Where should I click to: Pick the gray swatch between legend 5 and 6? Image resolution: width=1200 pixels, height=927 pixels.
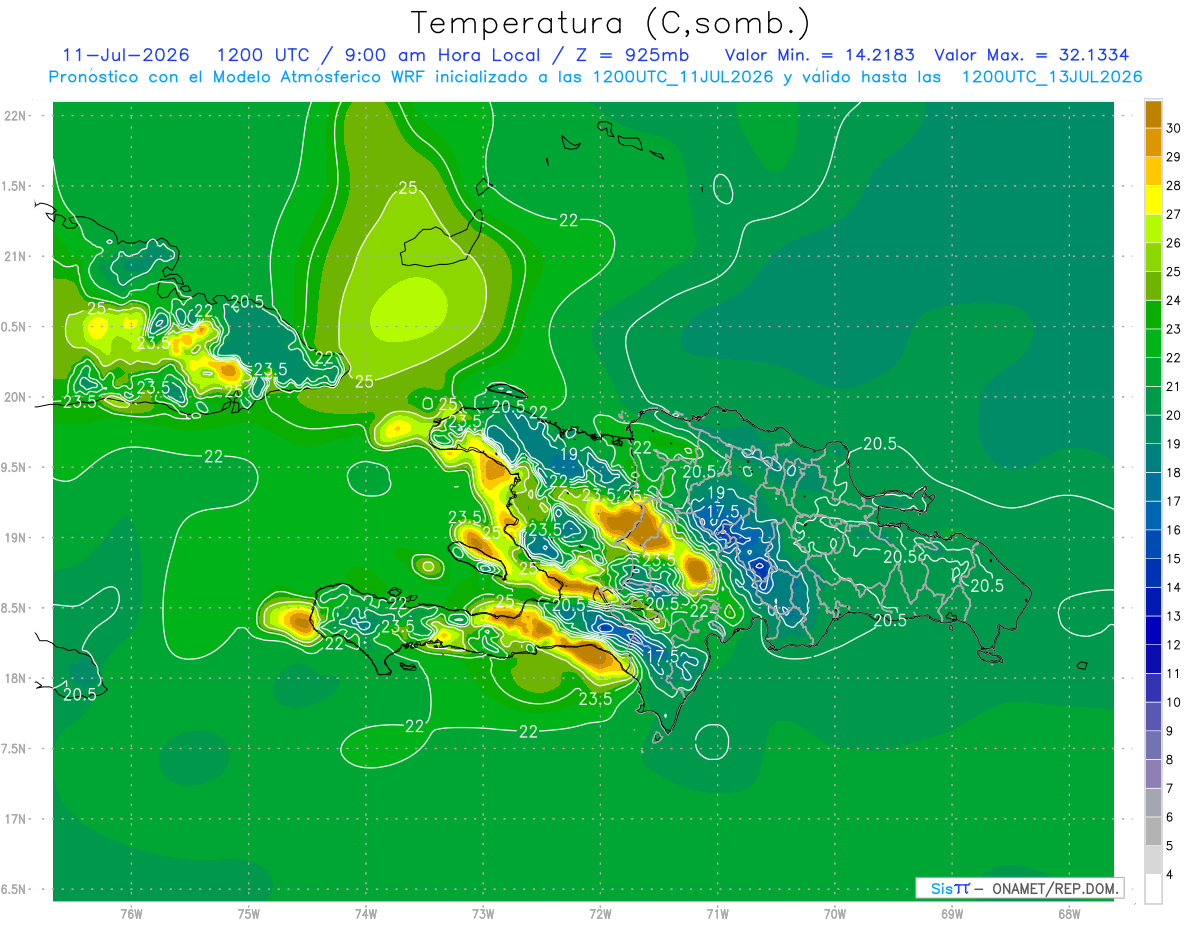point(1153,831)
